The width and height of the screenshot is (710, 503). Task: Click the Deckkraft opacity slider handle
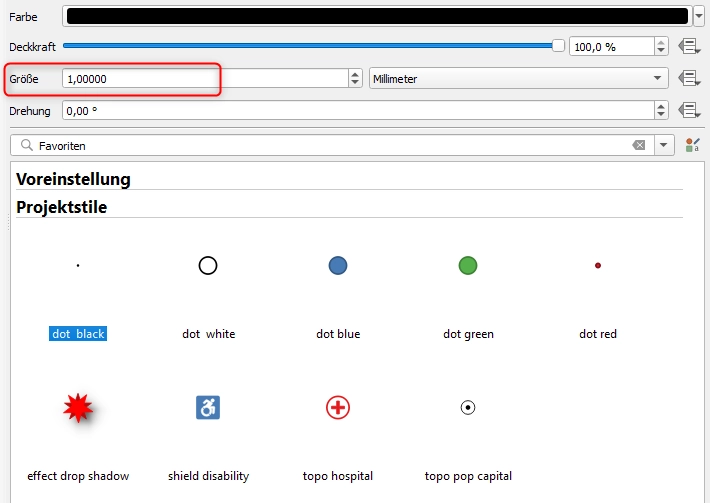click(558, 46)
